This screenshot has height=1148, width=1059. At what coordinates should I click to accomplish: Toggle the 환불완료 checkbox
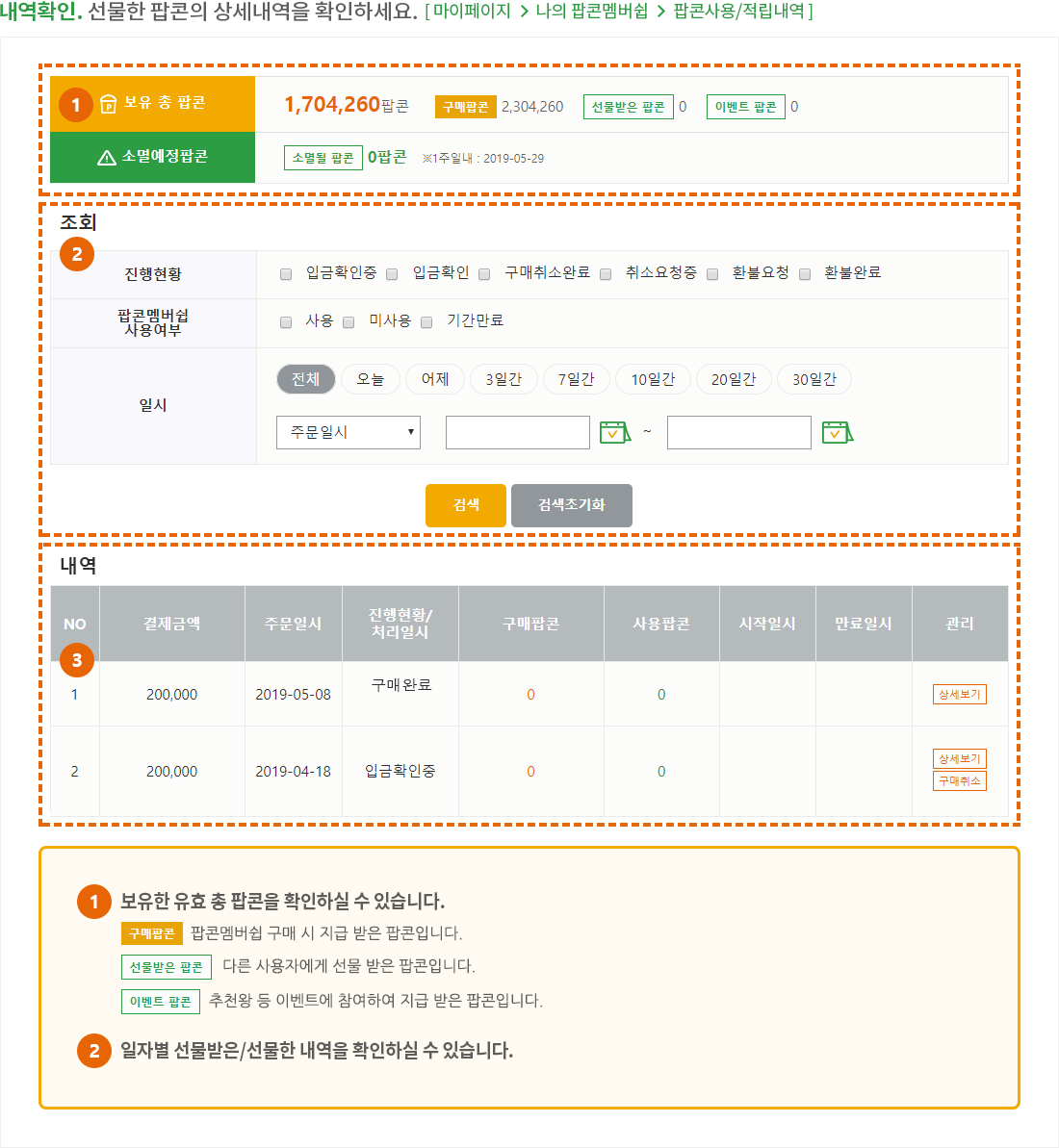804,274
